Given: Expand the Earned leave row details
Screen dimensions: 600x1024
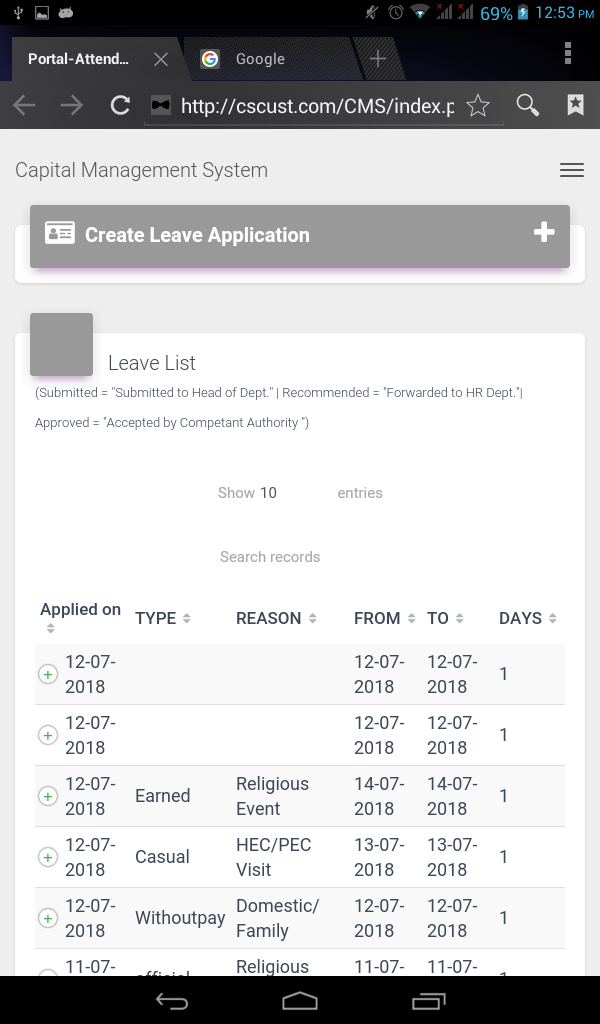Looking at the screenshot, I should click(47, 796).
